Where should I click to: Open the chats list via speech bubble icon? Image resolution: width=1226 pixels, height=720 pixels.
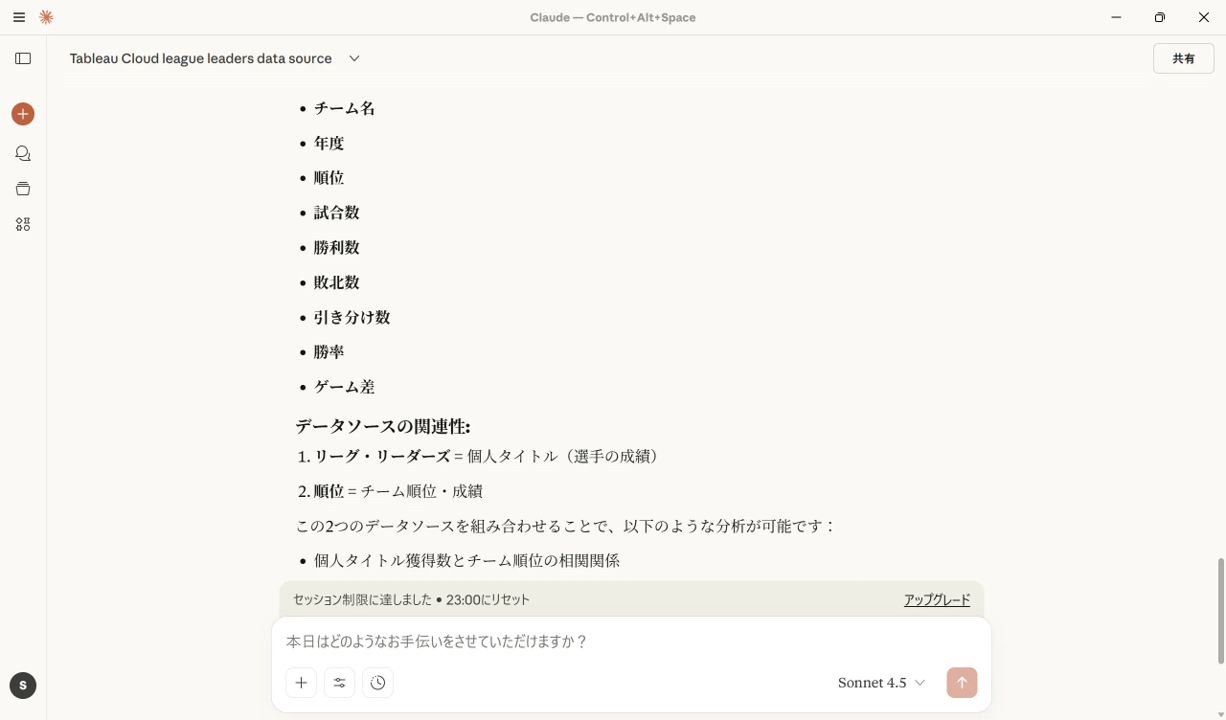click(22, 152)
